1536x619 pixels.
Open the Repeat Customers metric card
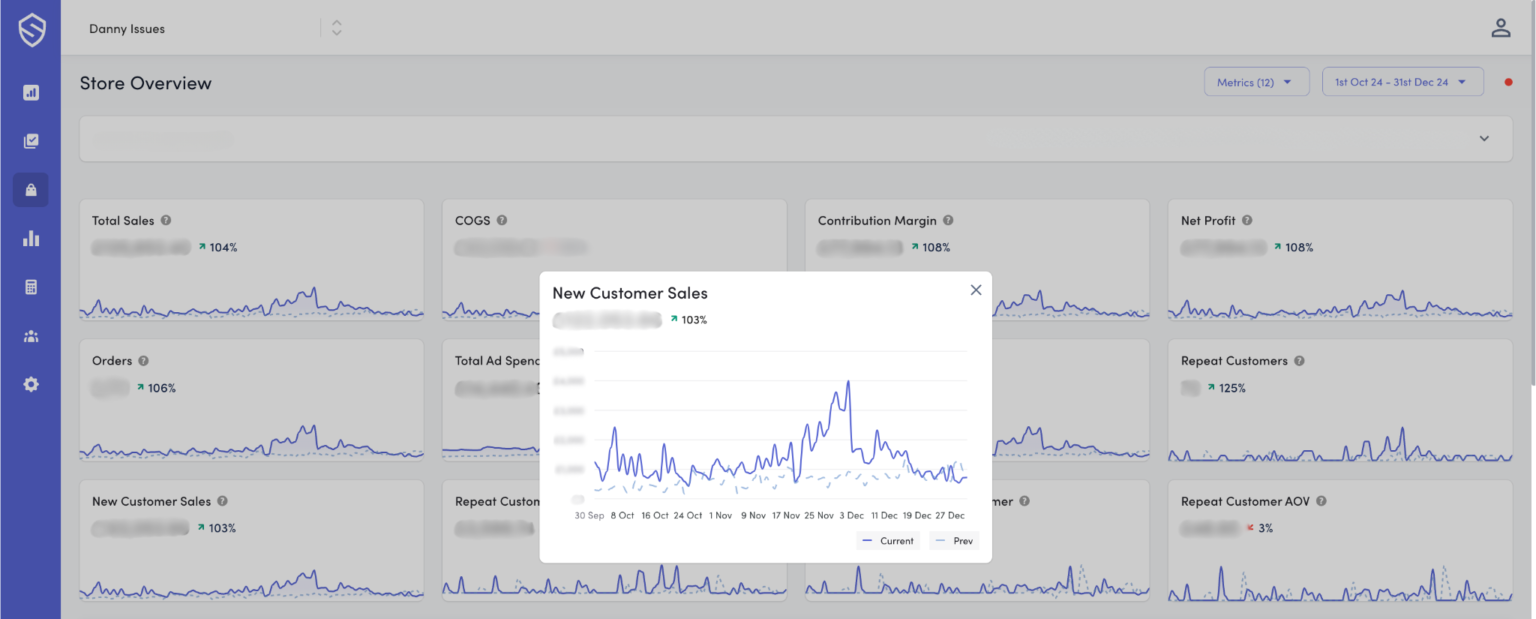tap(1339, 400)
